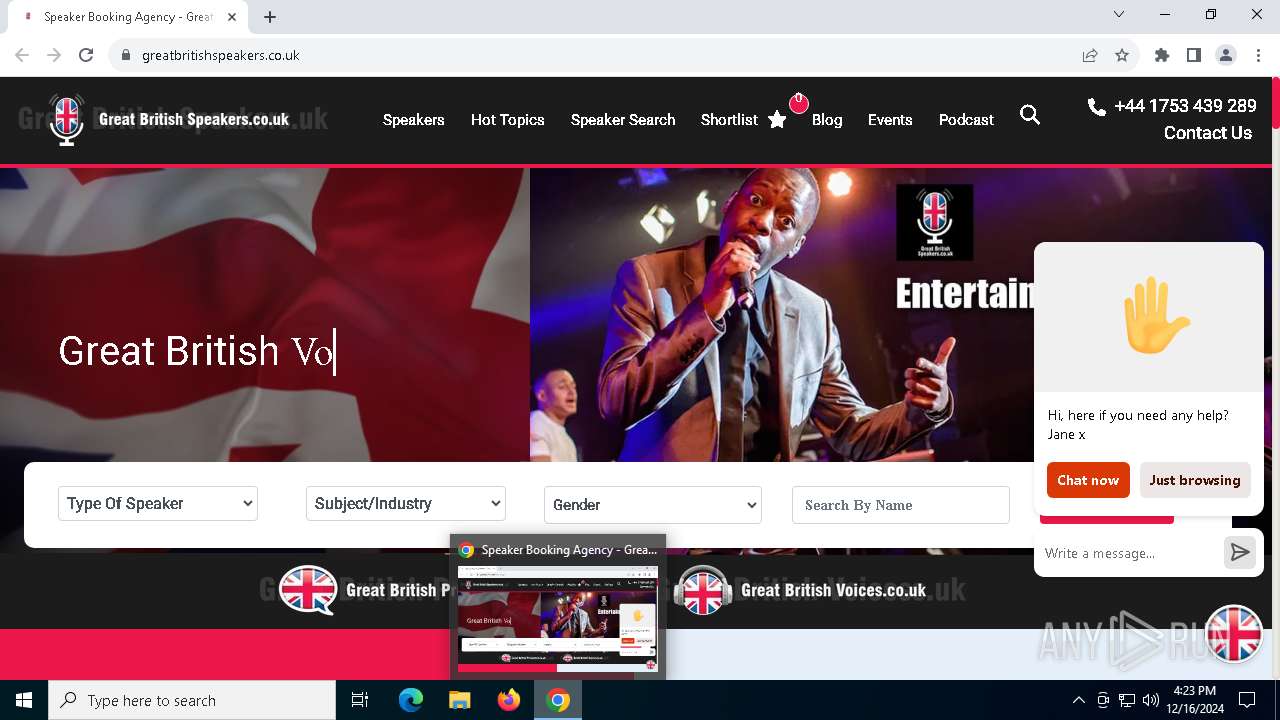Close the Speaker Booking Agency tab
The height and width of the screenshot is (720, 1280).
click(x=232, y=17)
